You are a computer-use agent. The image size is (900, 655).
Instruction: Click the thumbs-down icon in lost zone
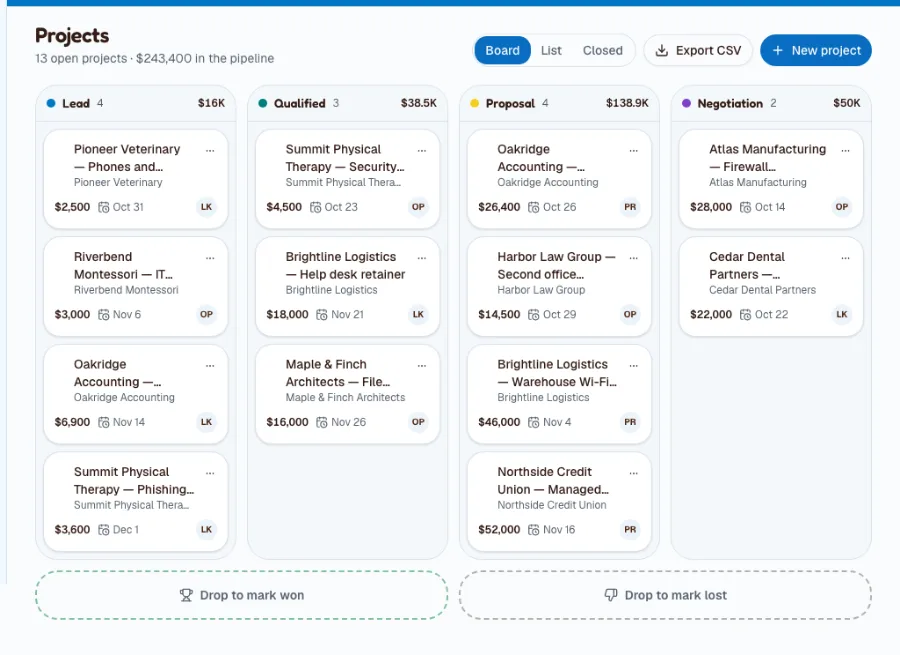(611, 595)
